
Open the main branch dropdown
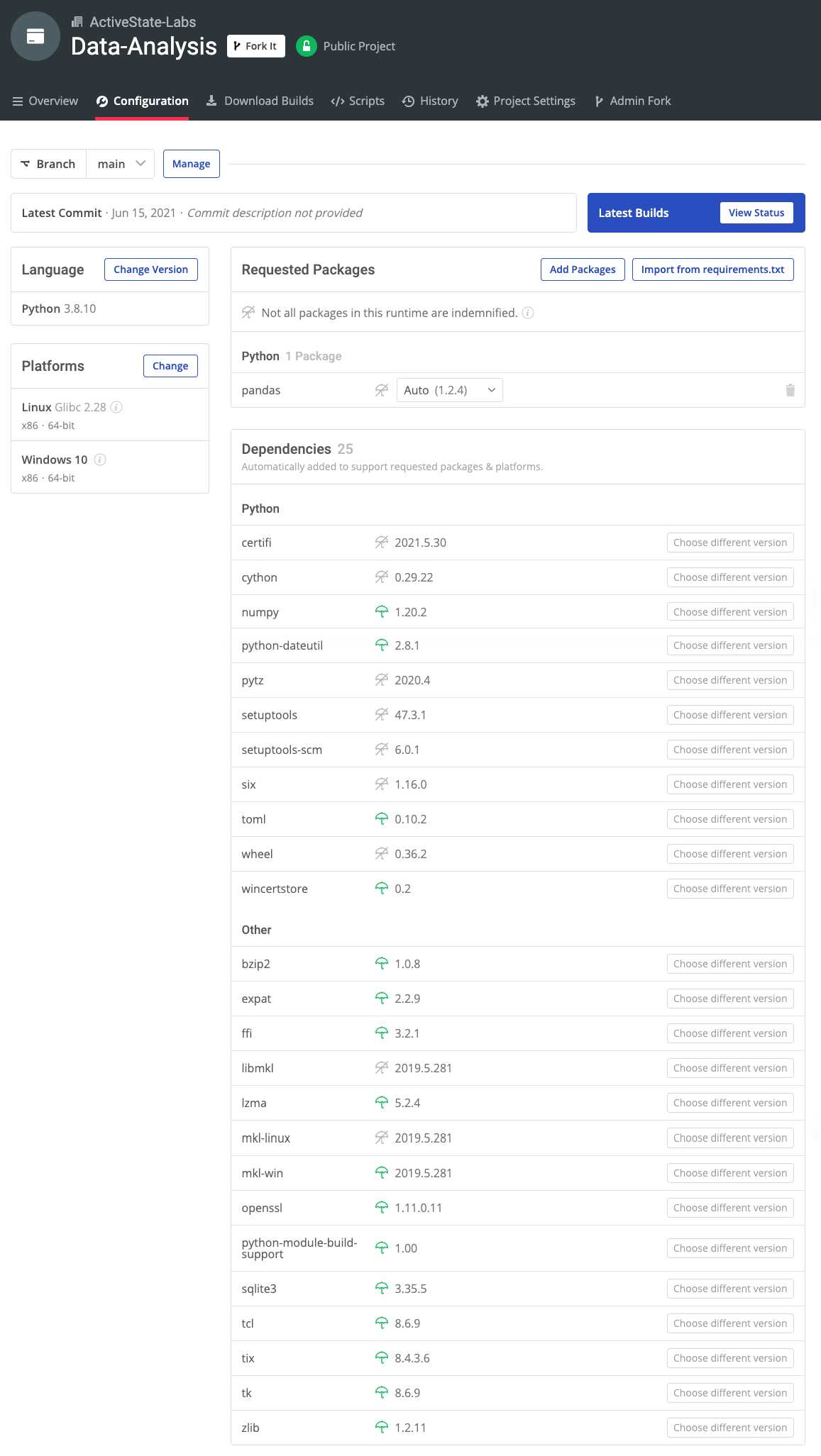pos(121,164)
